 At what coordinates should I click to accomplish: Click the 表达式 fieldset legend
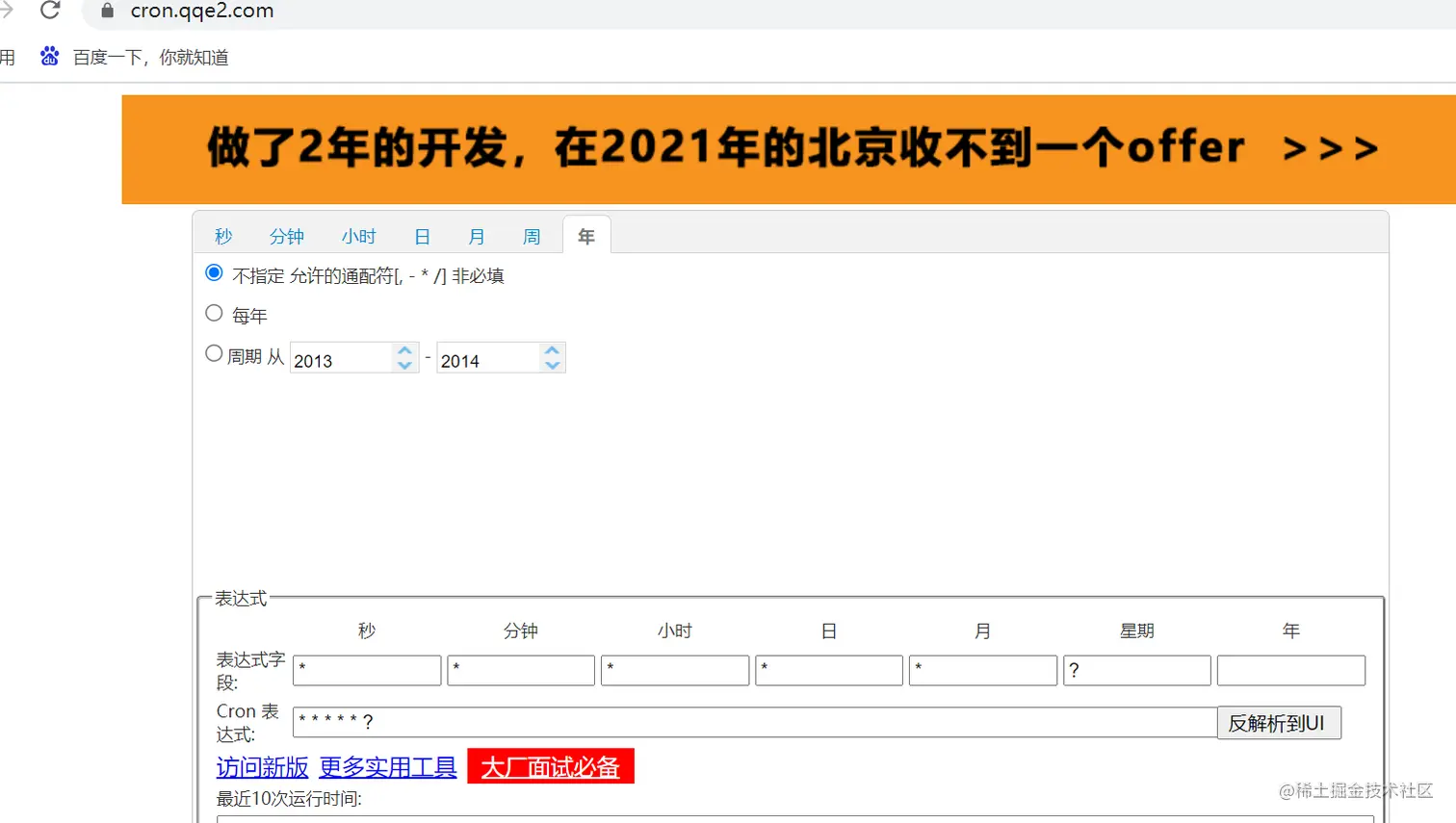(241, 599)
